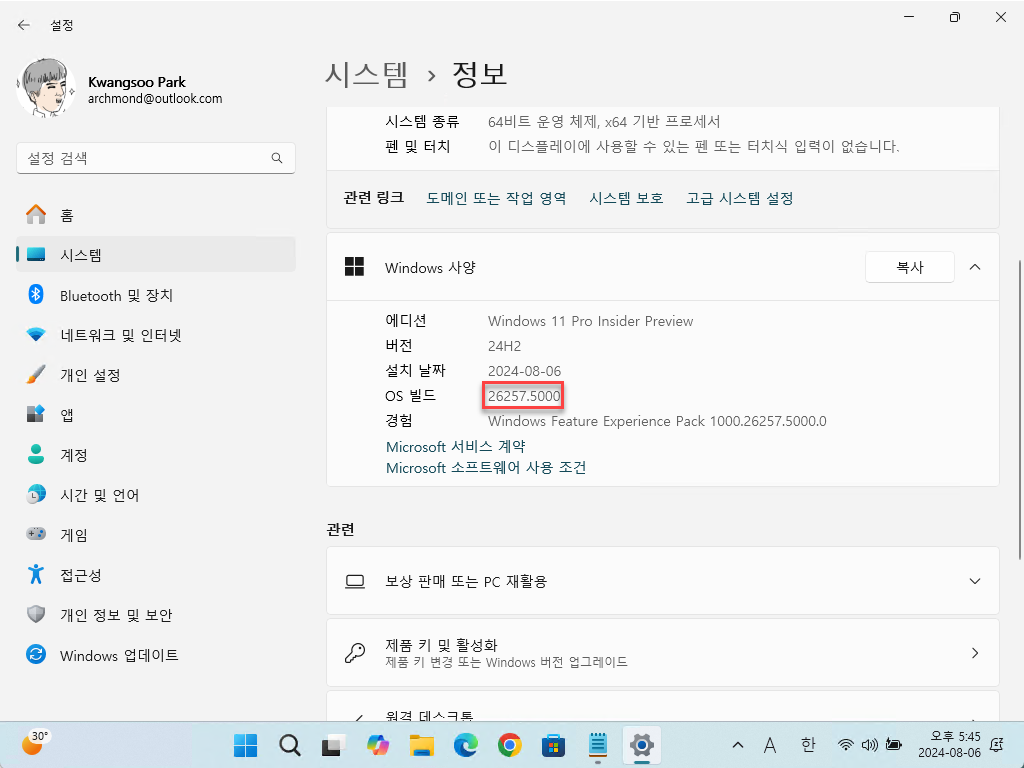Click the A input mode indicator

pos(771,744)
